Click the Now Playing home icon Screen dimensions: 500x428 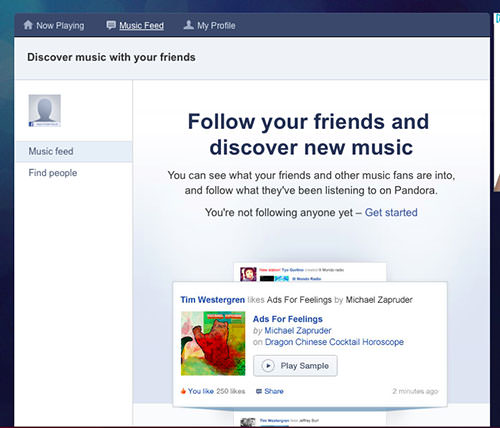coord(28,25)
